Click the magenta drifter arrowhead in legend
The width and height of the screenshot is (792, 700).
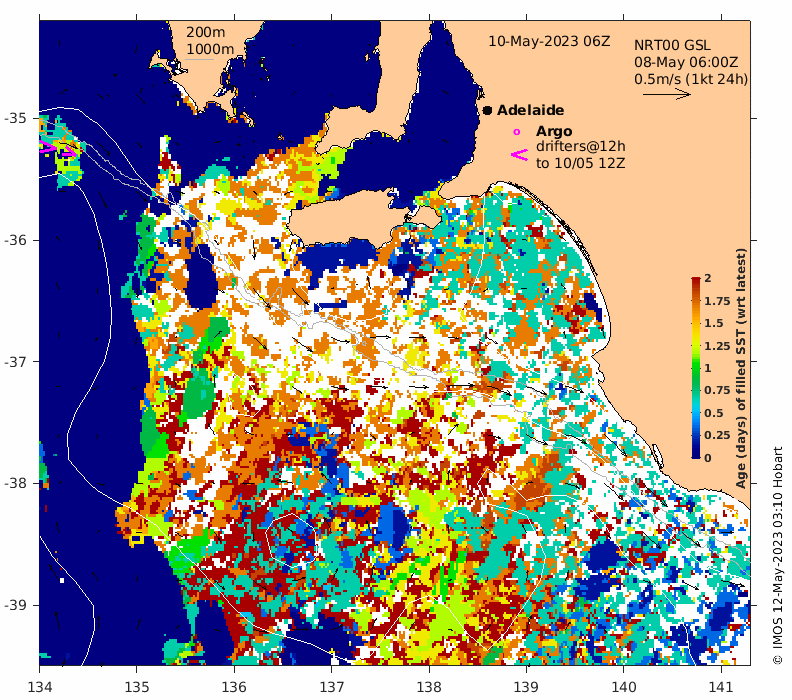[x=519, y=155]
